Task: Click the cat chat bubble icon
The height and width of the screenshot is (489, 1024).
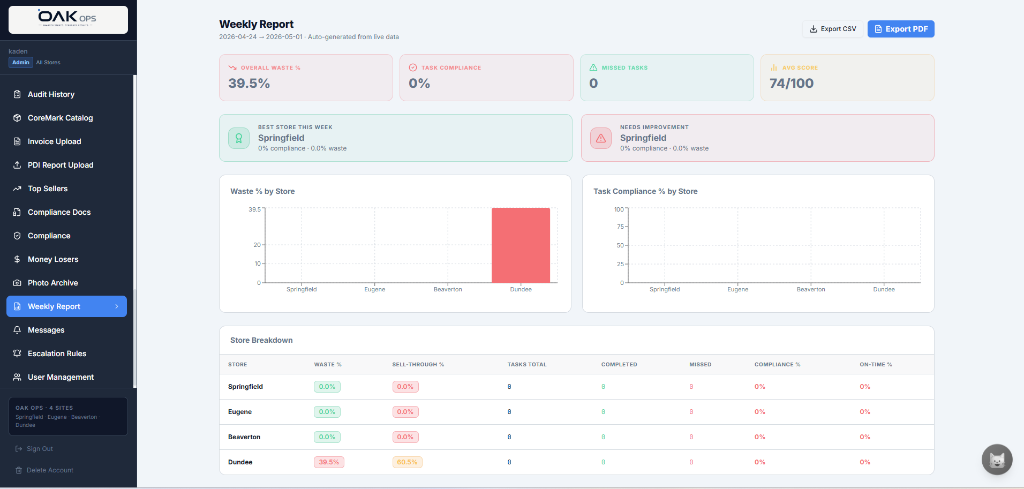Action: tap(997, 459)
